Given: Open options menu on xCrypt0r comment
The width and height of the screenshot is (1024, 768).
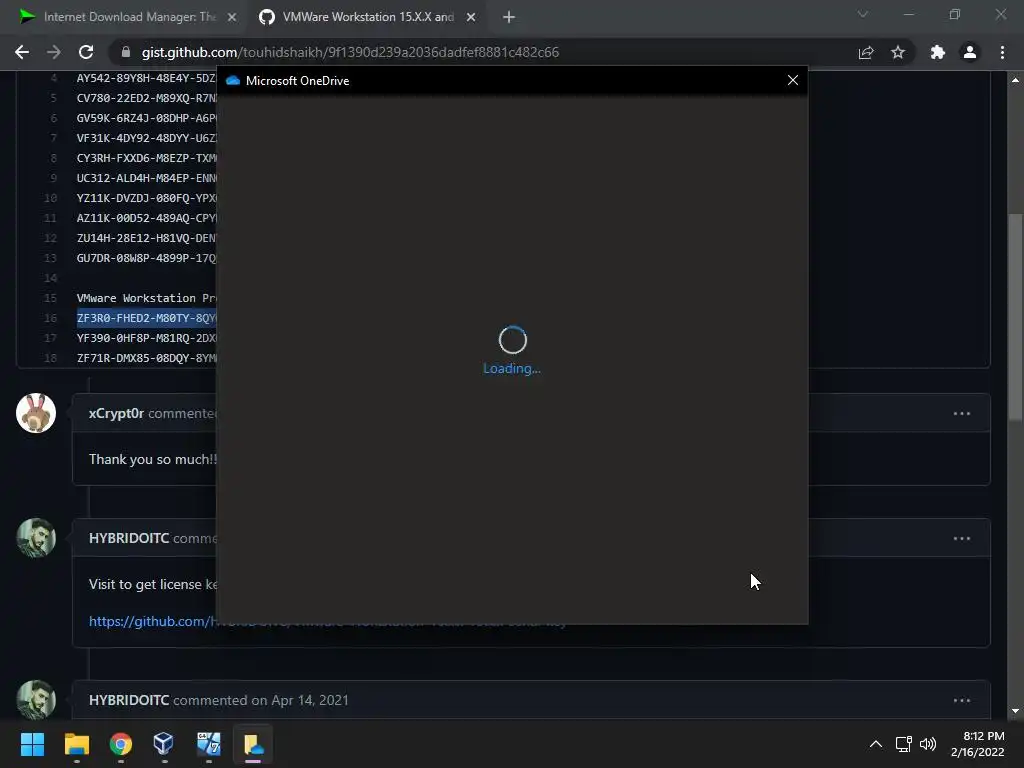Looking at the screenshot, I should coord(961,413).
